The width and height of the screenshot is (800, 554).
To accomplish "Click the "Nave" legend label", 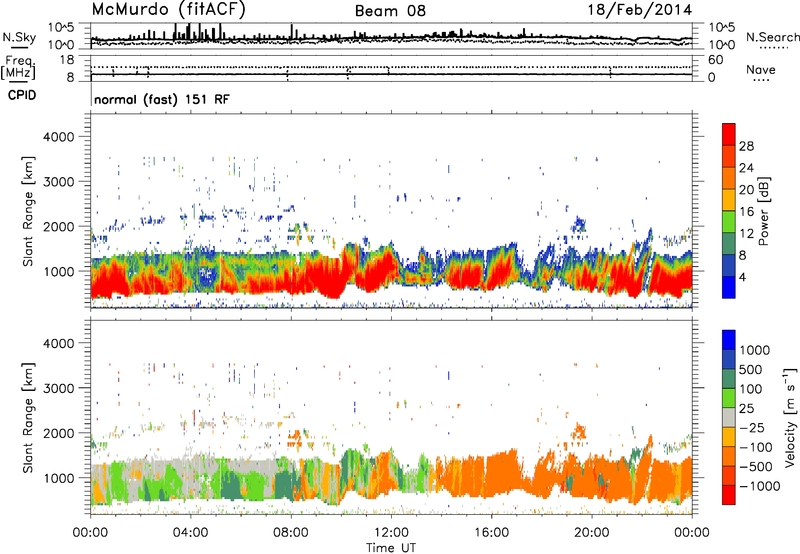I will pyautogui.click(x=761, y=69).
